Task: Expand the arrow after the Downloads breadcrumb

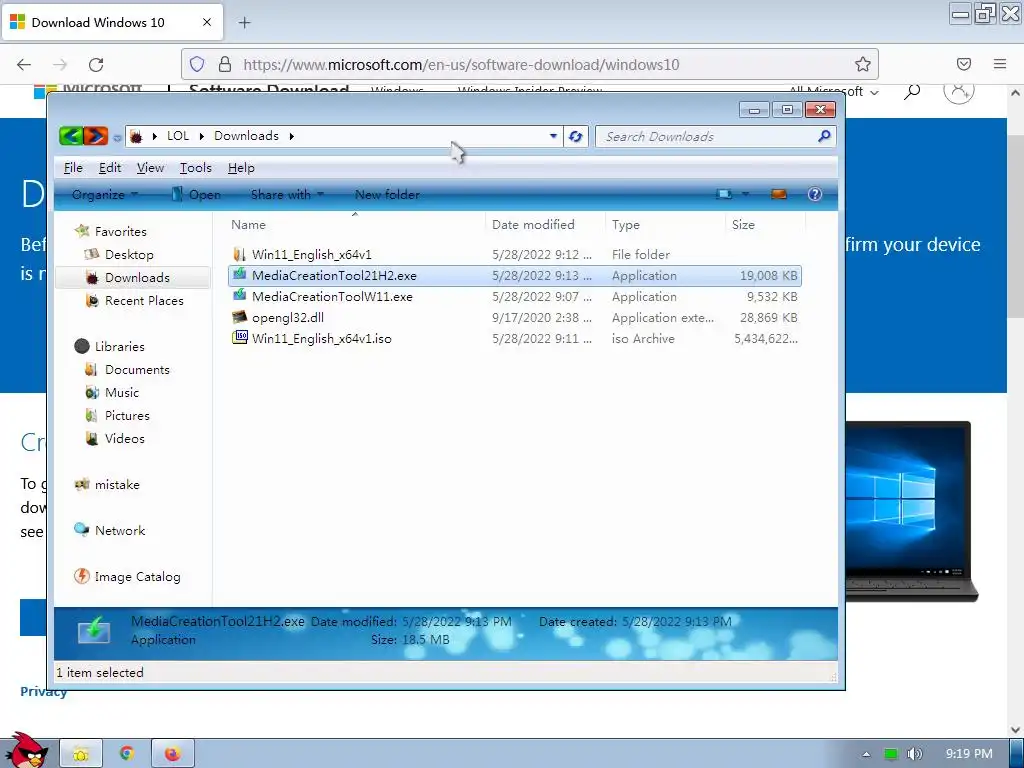Action: coord(291,136)
